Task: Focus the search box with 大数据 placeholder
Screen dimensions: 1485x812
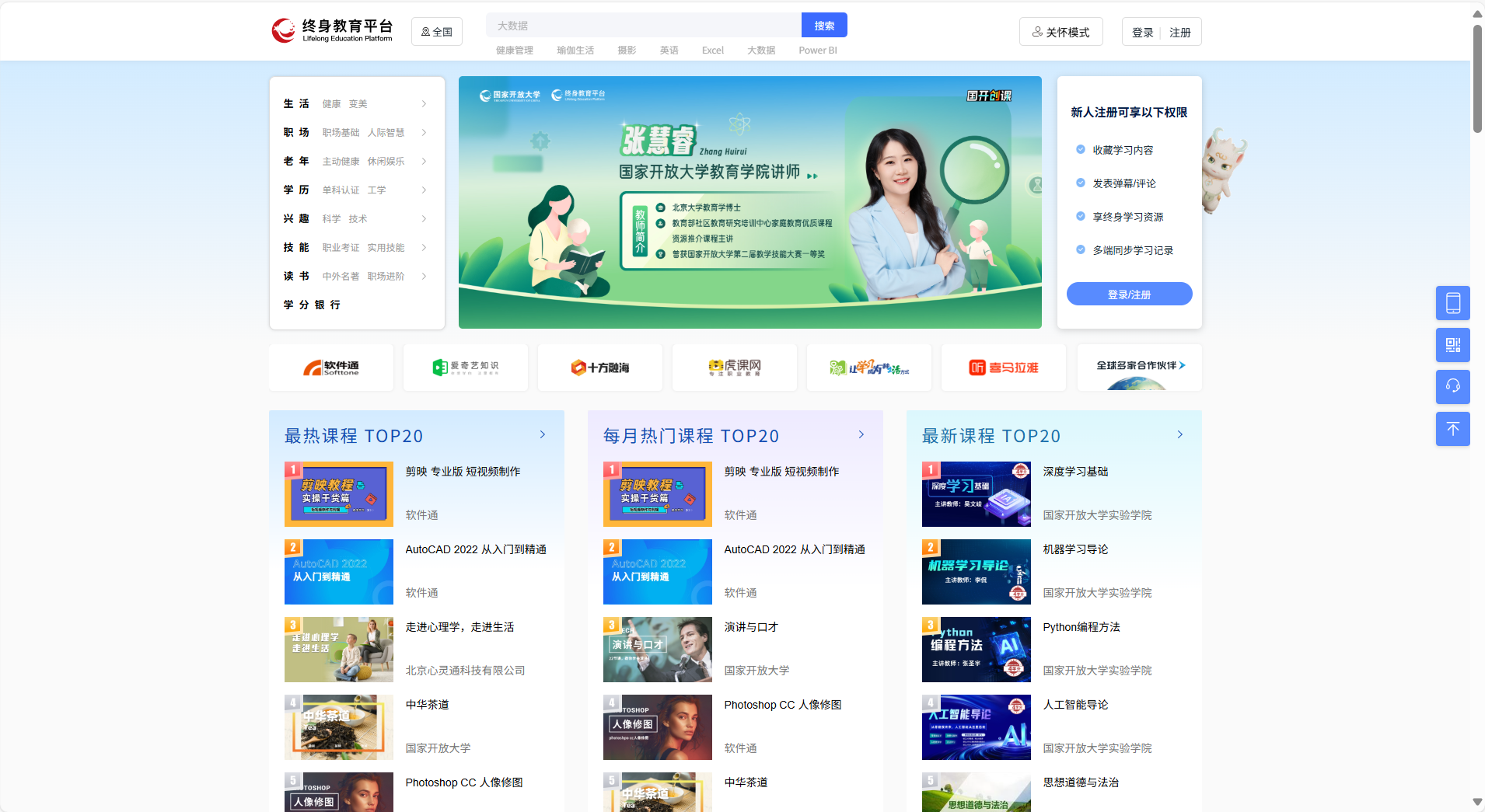Action: pos(644,26)
